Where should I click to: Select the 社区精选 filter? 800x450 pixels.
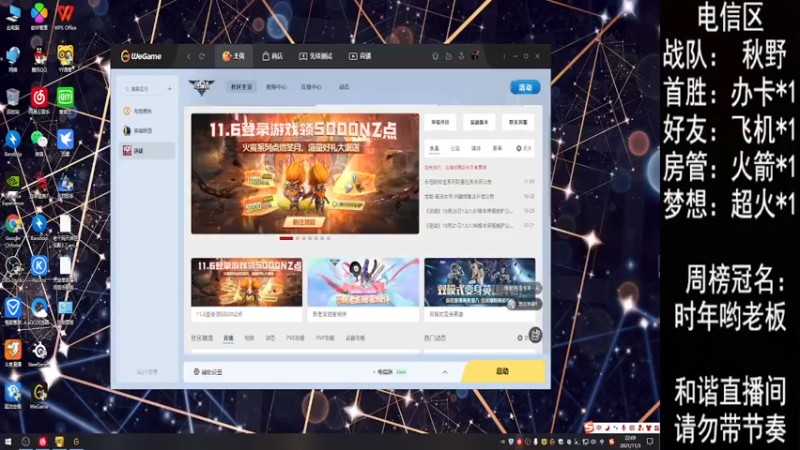[202, 338]
